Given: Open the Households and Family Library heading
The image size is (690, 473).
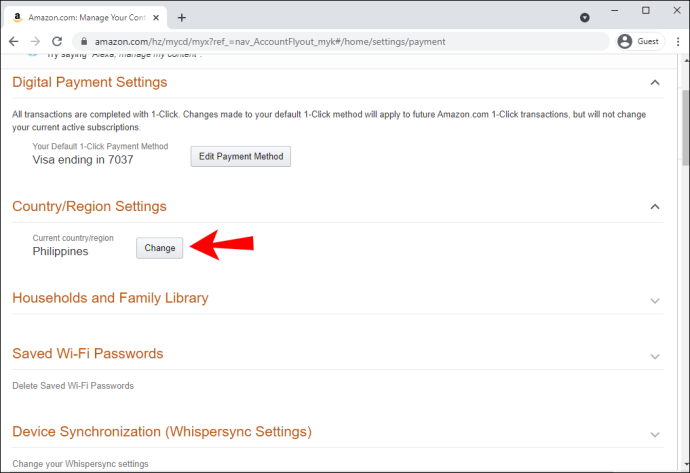Looking at the screenshot, I should (110, 298).
